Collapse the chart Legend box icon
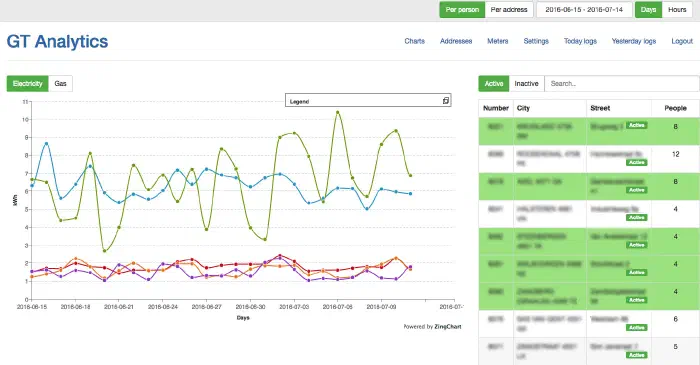The height and width of the screenshot is (365, 700). 446,101
